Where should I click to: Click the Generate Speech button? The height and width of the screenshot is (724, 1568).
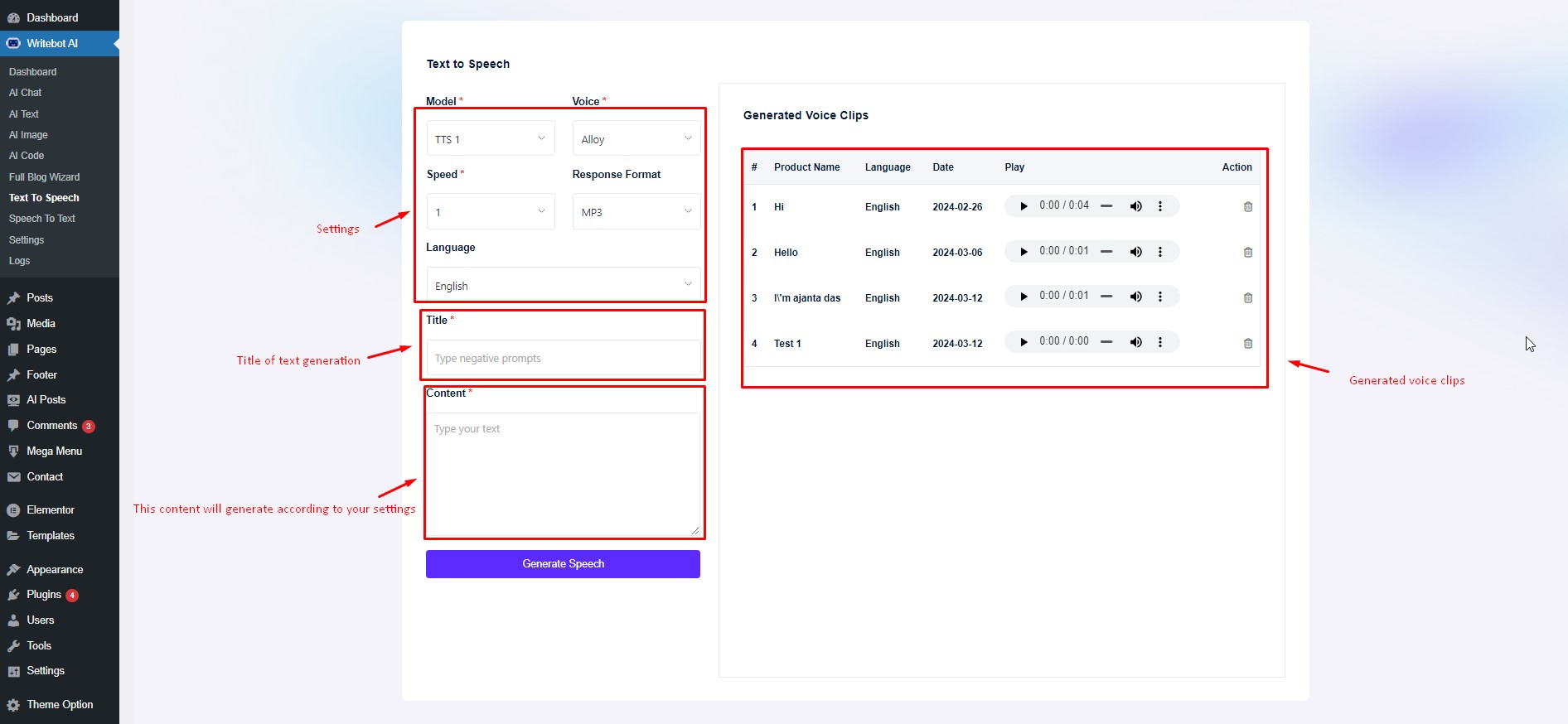pyautogui.click(x=563, y=564)
